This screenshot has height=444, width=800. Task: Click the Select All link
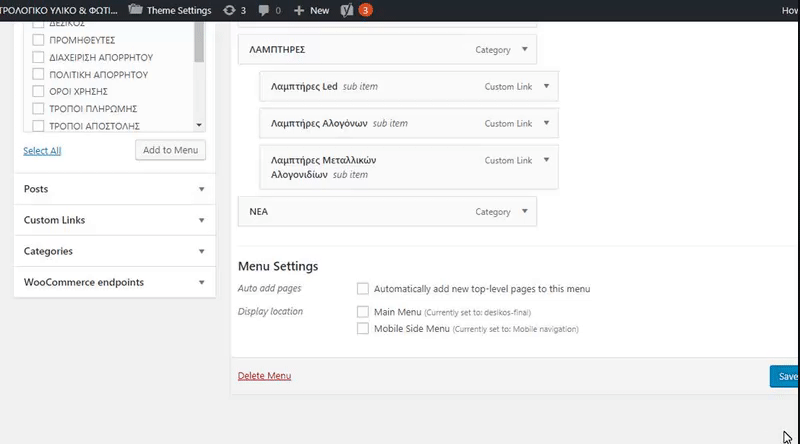pos(42,151)
